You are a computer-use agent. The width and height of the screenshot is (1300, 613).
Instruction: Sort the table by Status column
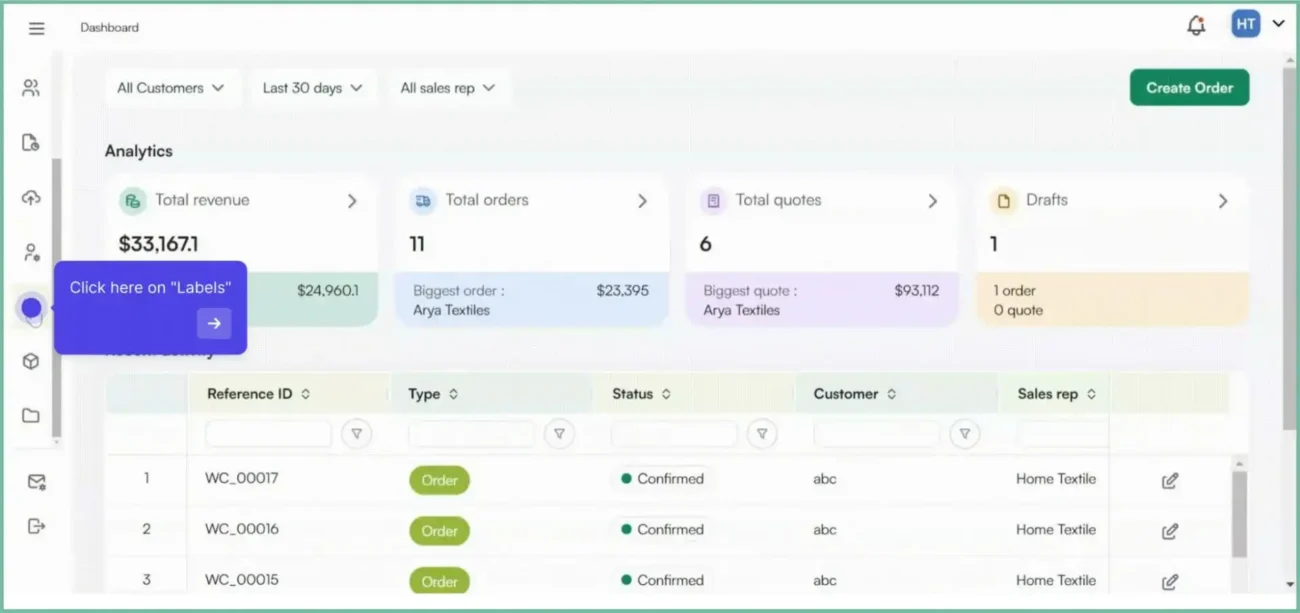pyautogui.click(x=666, y=394)
